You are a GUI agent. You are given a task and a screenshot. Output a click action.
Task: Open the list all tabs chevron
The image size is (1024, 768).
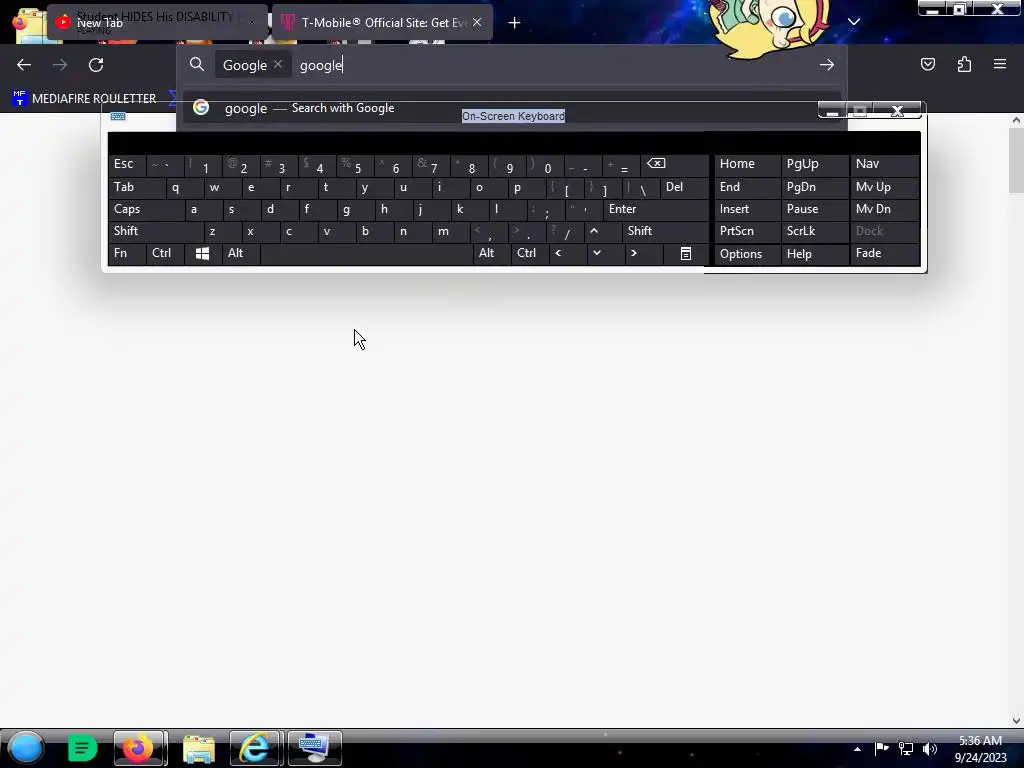click(x=854, y=22)
